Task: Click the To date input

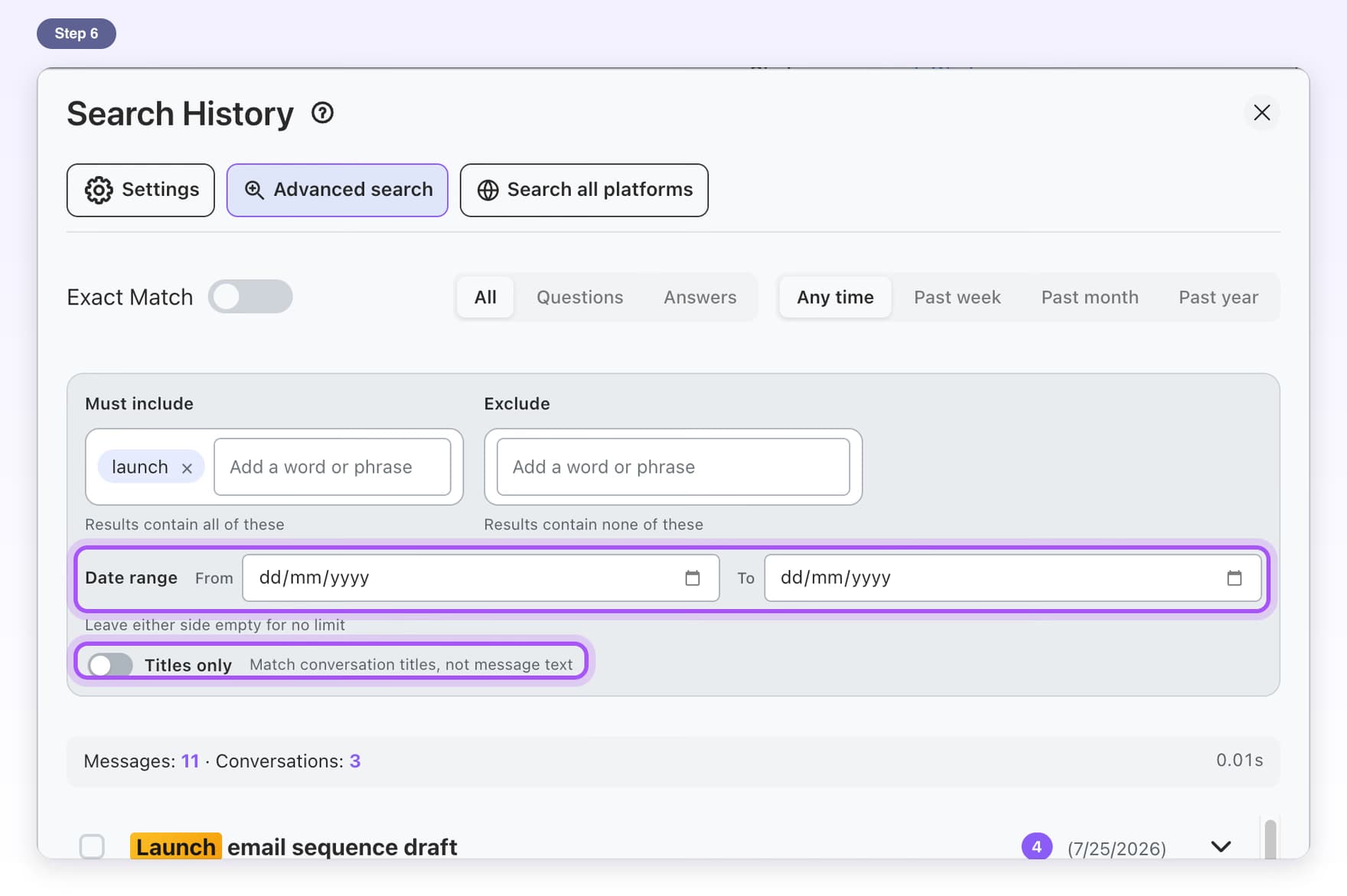Action: pyautogui.click(x=1013, y=578)
